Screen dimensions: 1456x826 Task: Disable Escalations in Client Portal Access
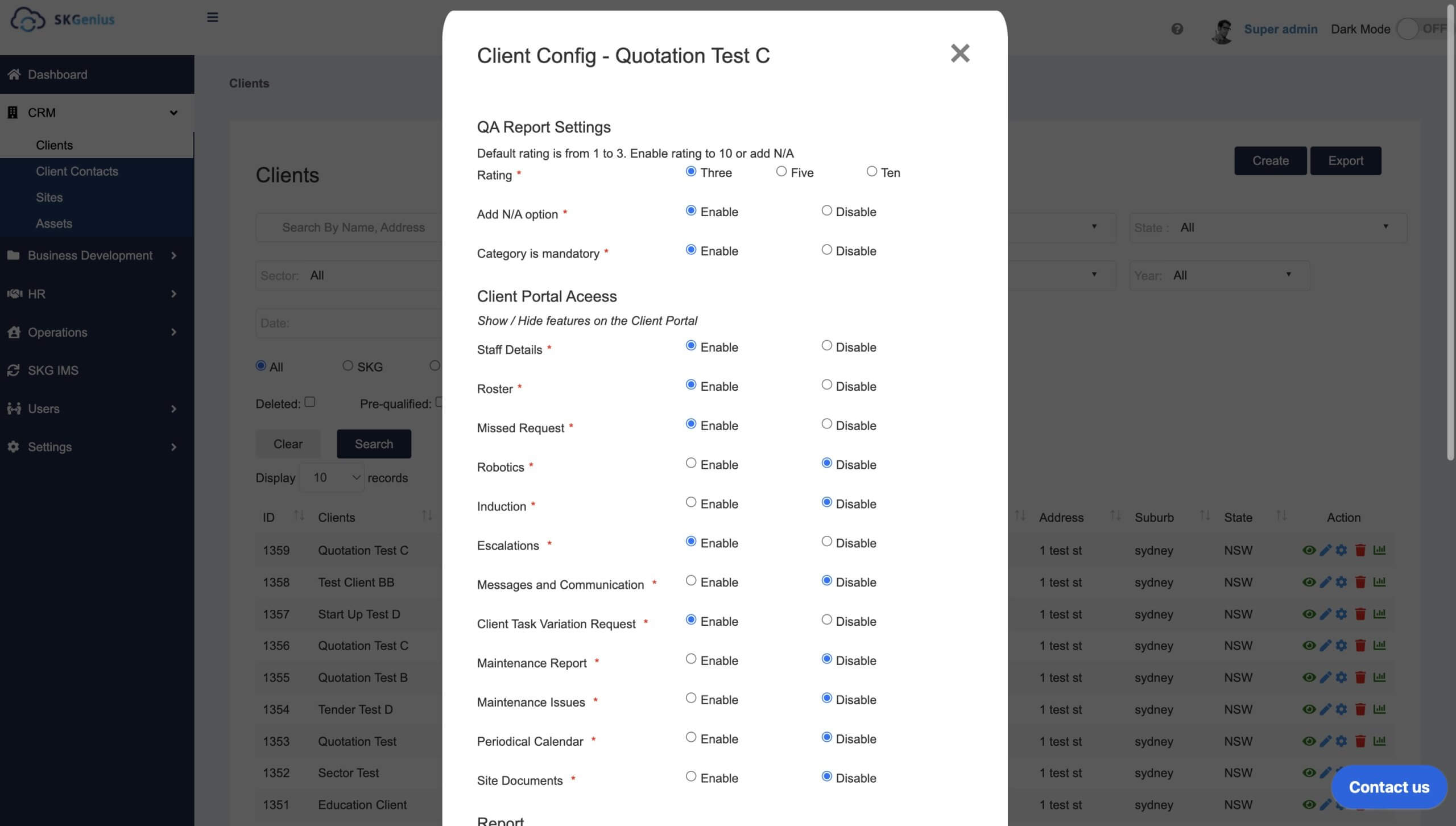826,543
